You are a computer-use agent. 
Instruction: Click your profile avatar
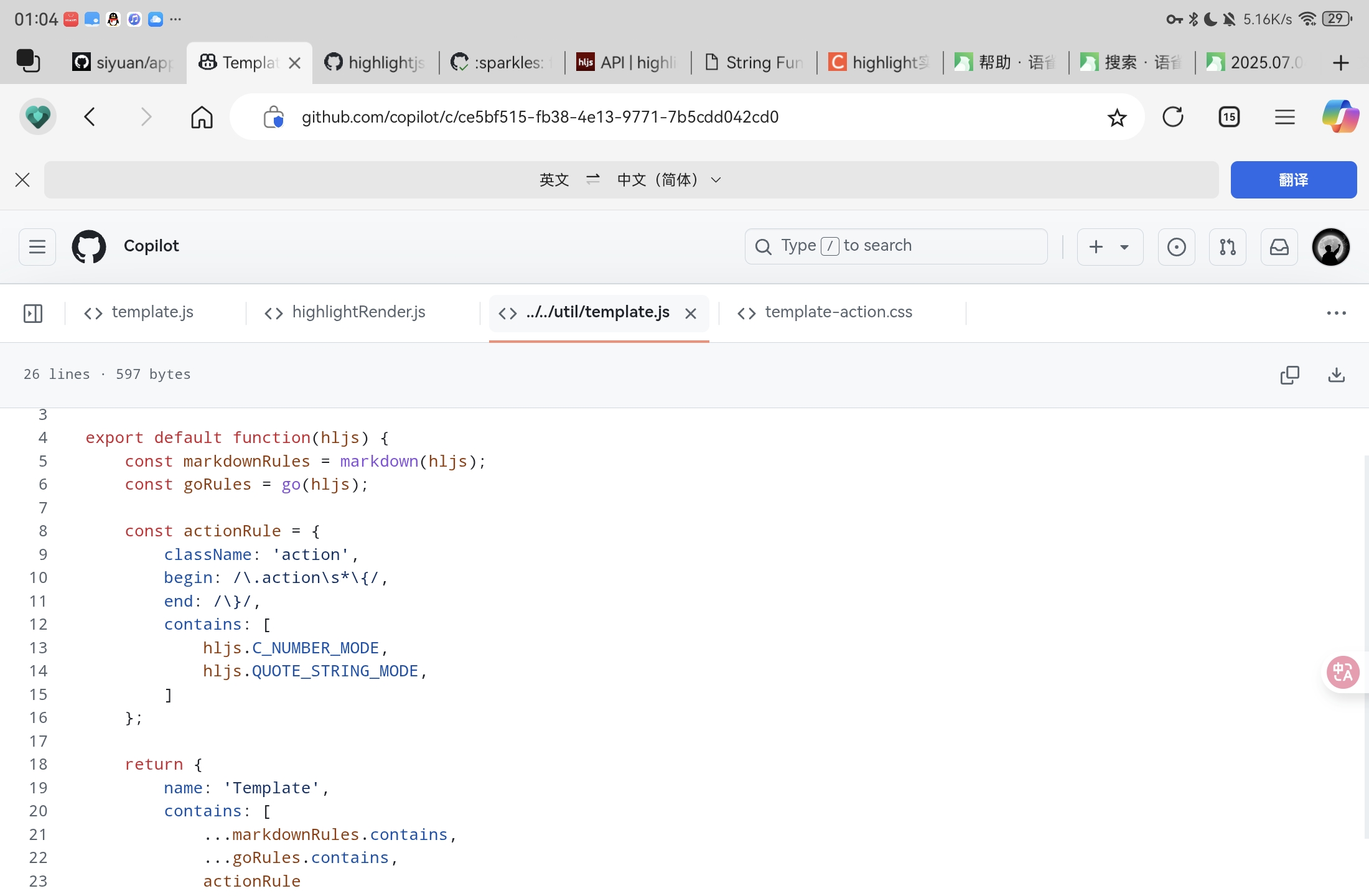point(1331,246)
